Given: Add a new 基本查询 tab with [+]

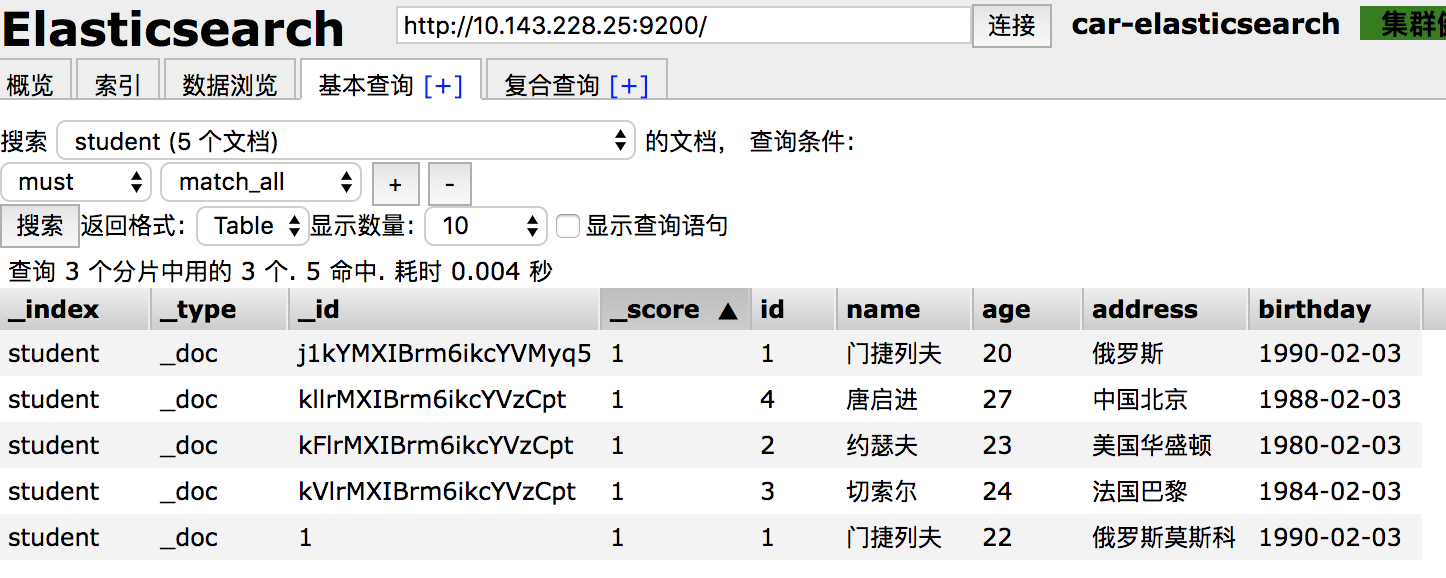Looking at the screenshot, I should pyautogui.click(x=443, y=86).
